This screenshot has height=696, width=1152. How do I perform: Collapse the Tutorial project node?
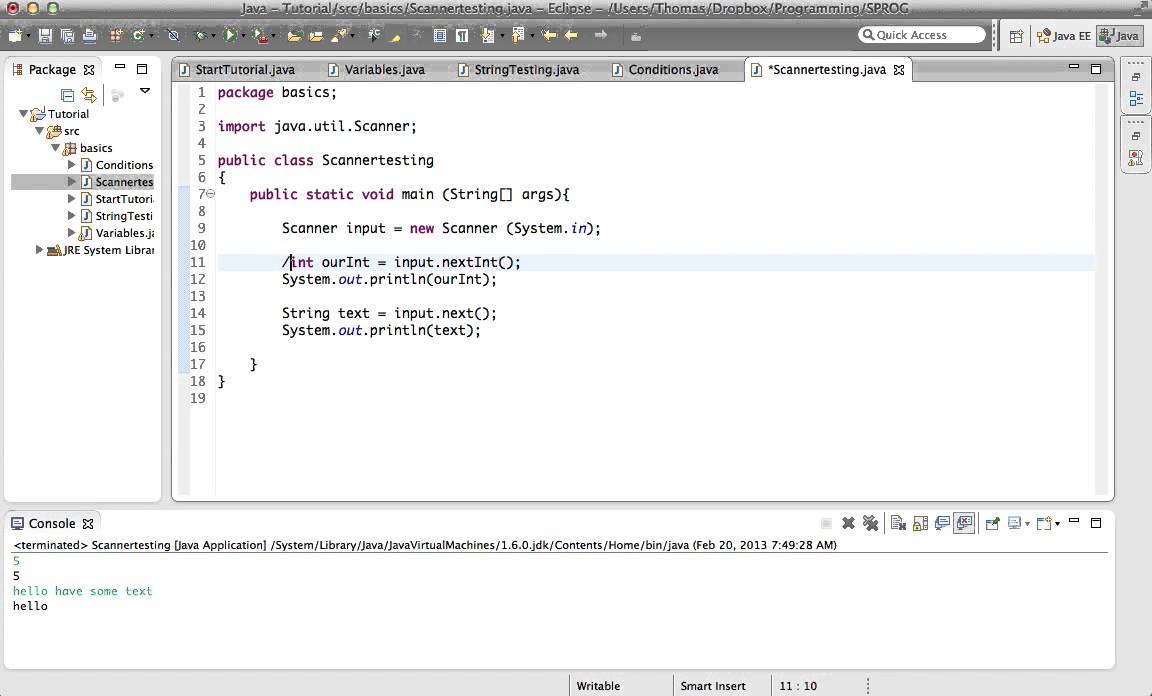(23, 114)
